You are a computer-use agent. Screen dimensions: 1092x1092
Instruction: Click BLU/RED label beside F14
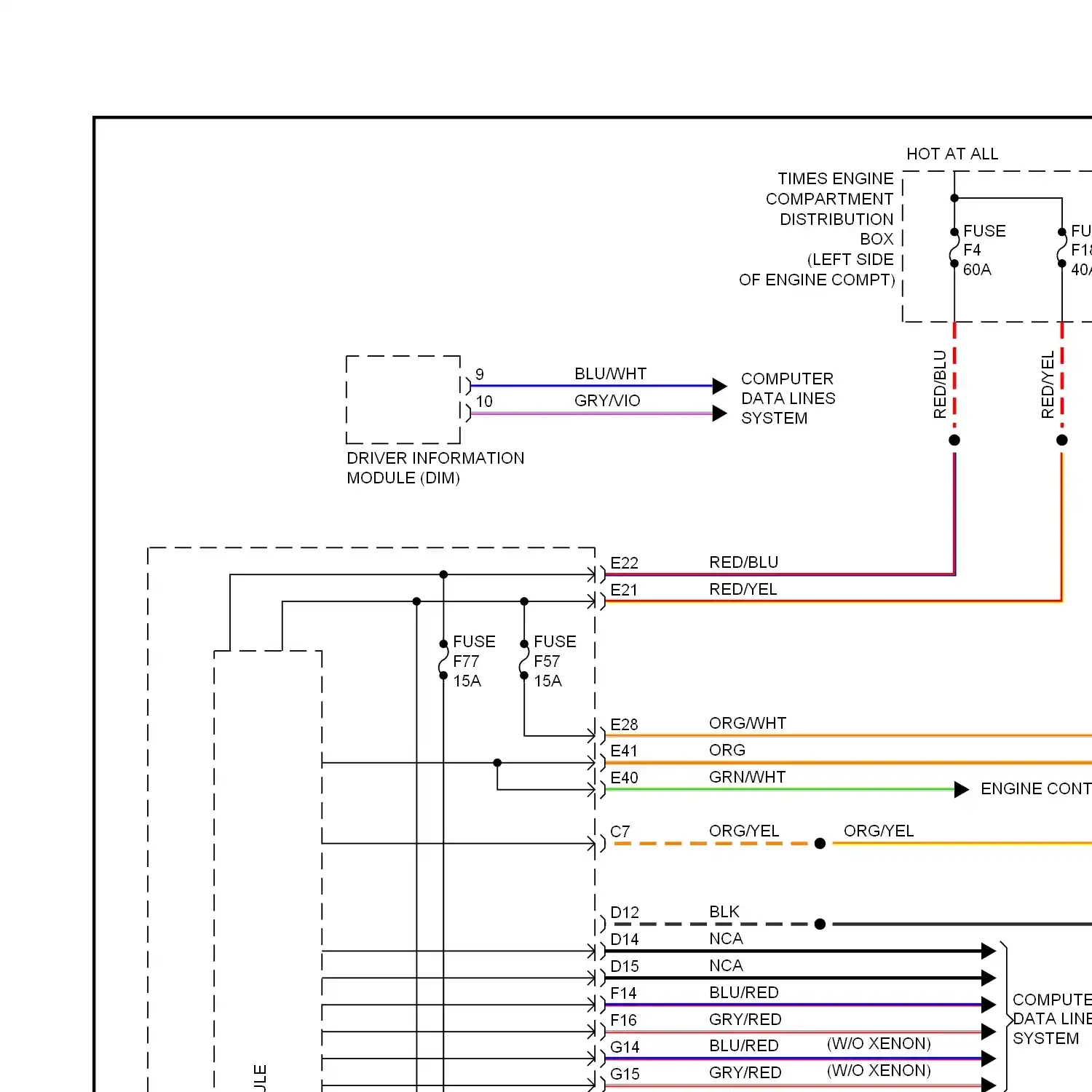[x=744, y=992]
